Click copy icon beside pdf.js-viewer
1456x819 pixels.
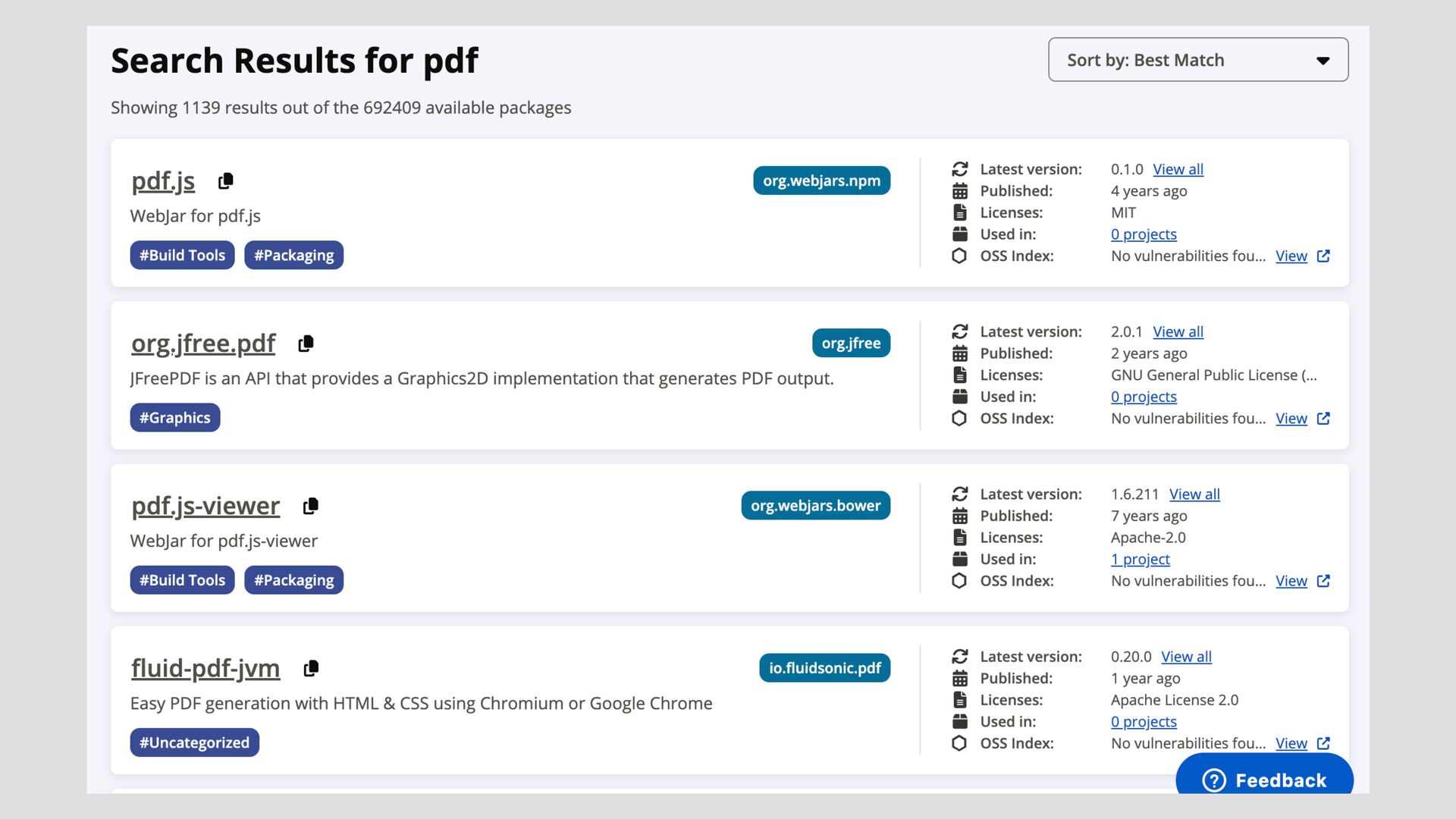[x=310, y=506]
